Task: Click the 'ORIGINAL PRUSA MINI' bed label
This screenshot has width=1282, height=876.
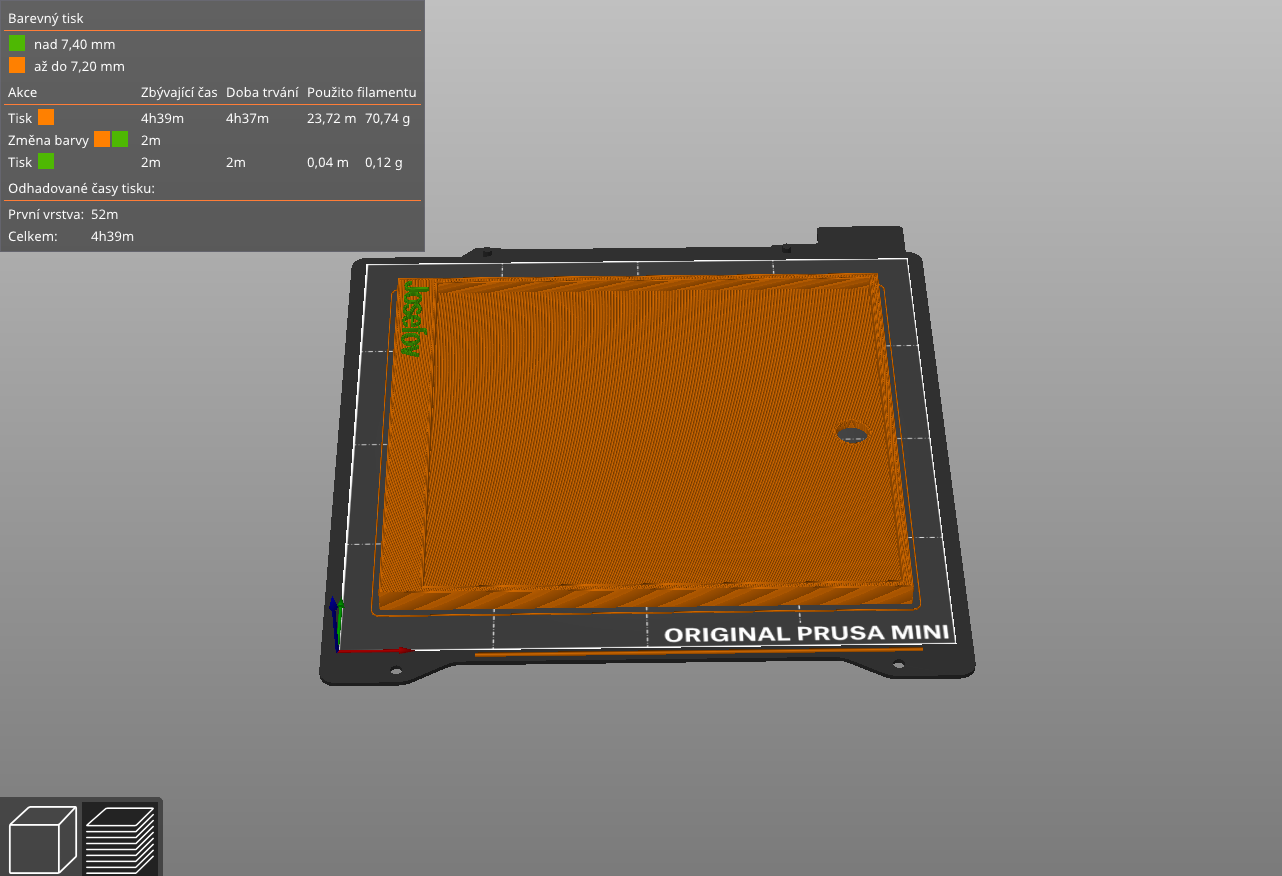Action: tap(806, 634)
